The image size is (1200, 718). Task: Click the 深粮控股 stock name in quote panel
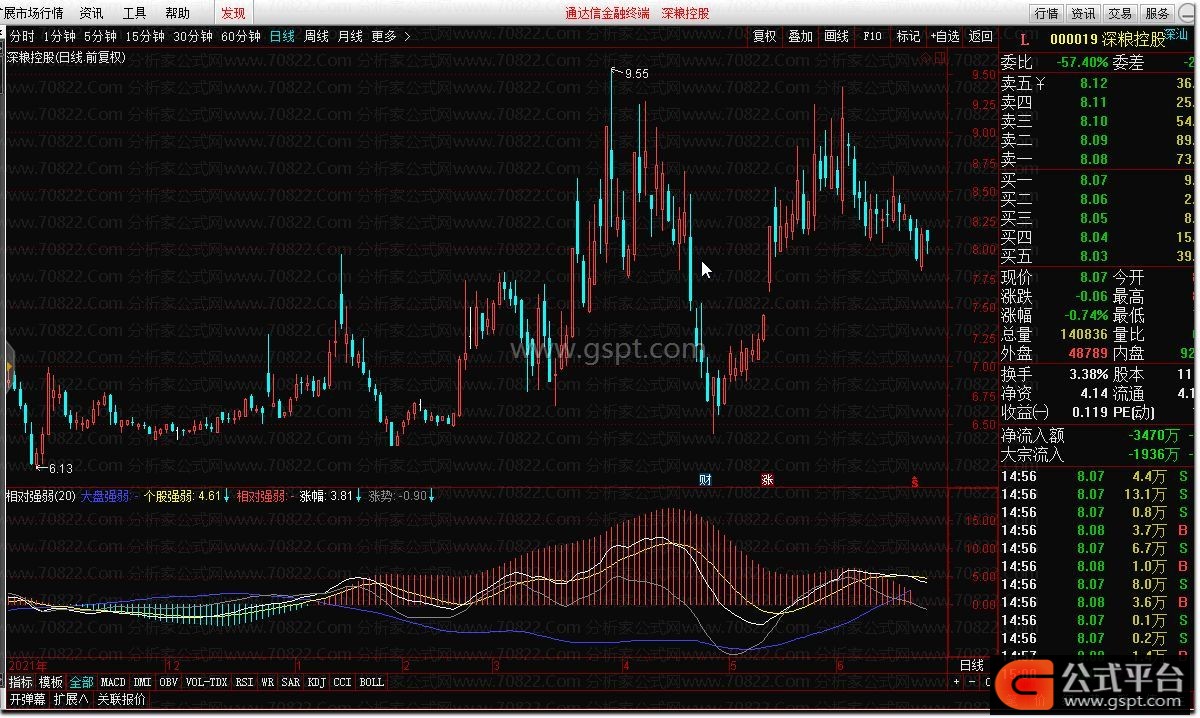(1134, 39)
